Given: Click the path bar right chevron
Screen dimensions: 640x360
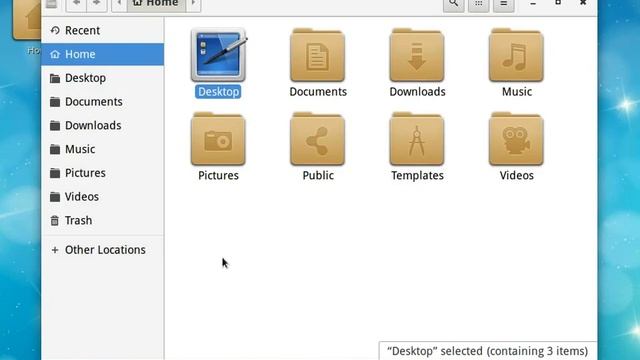Looking at the screenshot, I should click(x=193, y=4).
